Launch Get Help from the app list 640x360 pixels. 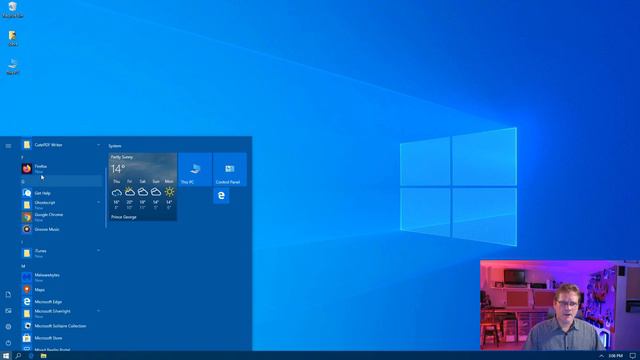(x=61, y=193)
